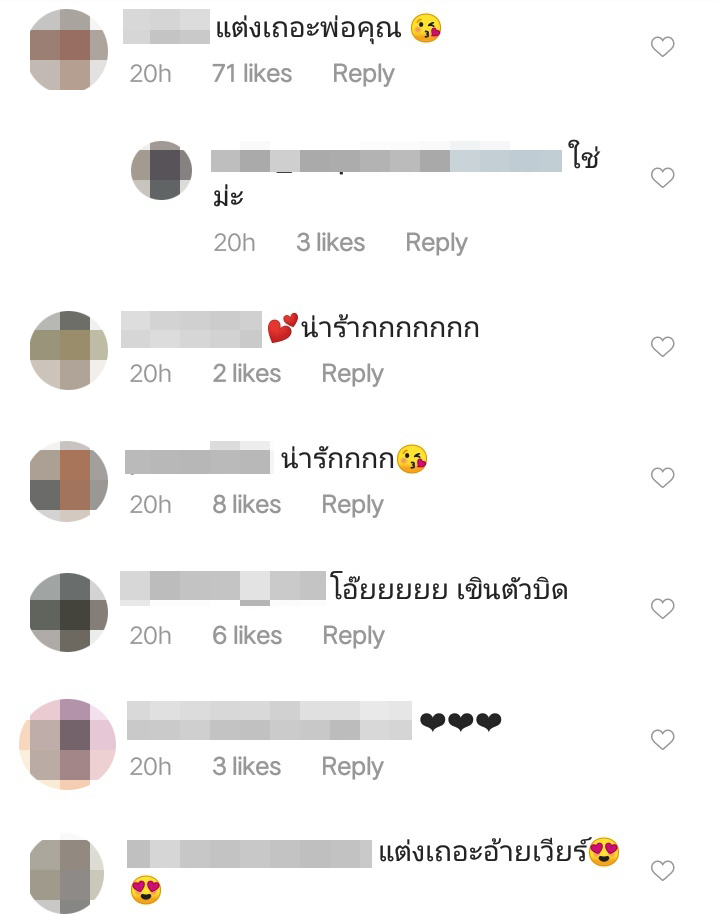Screen dimensions: 719x917
Task: Open blurred username on 'น่ารักกกก' comment
Action: pos(198,458)
